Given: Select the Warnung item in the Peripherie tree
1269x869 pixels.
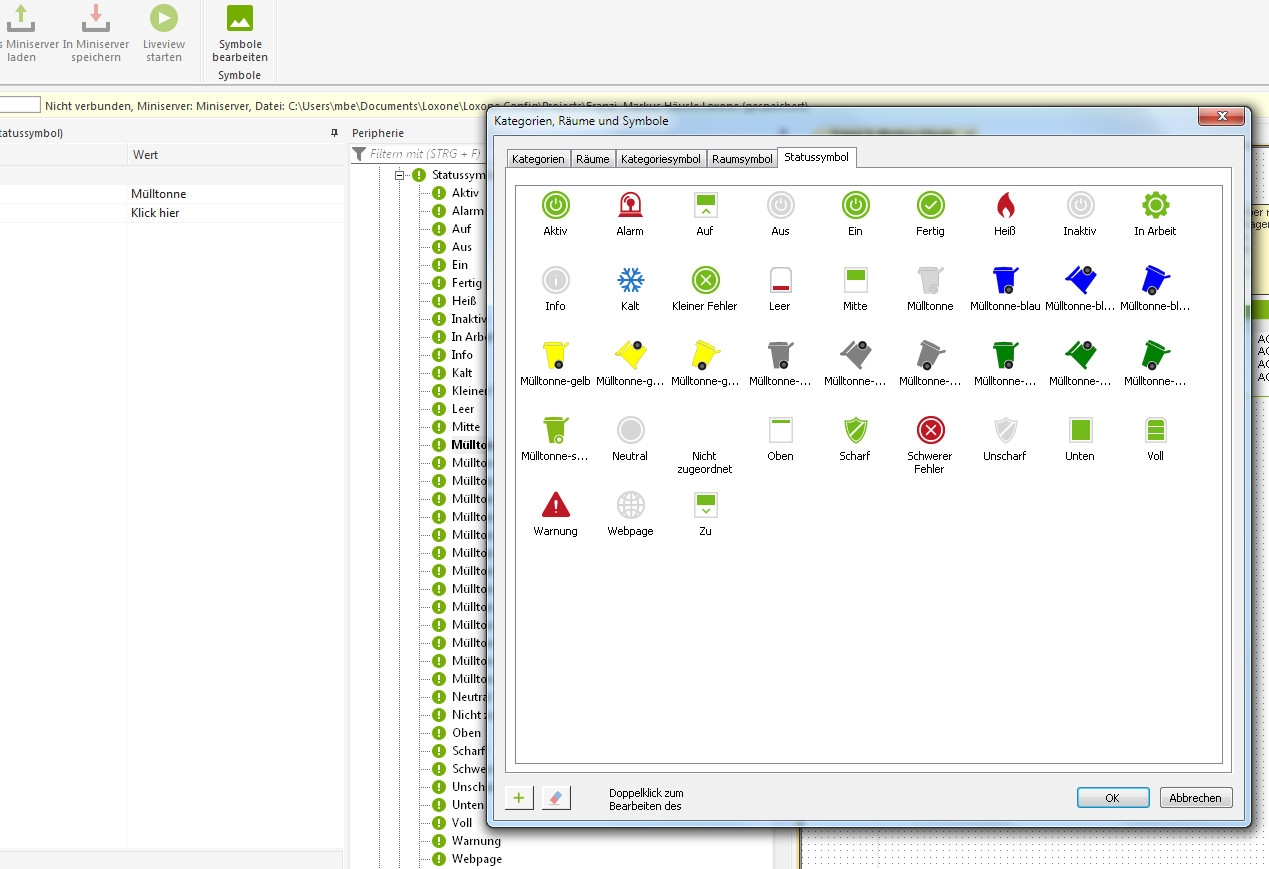Looking at the screenshot, I should pyautogui.click(x=475, y=841).
